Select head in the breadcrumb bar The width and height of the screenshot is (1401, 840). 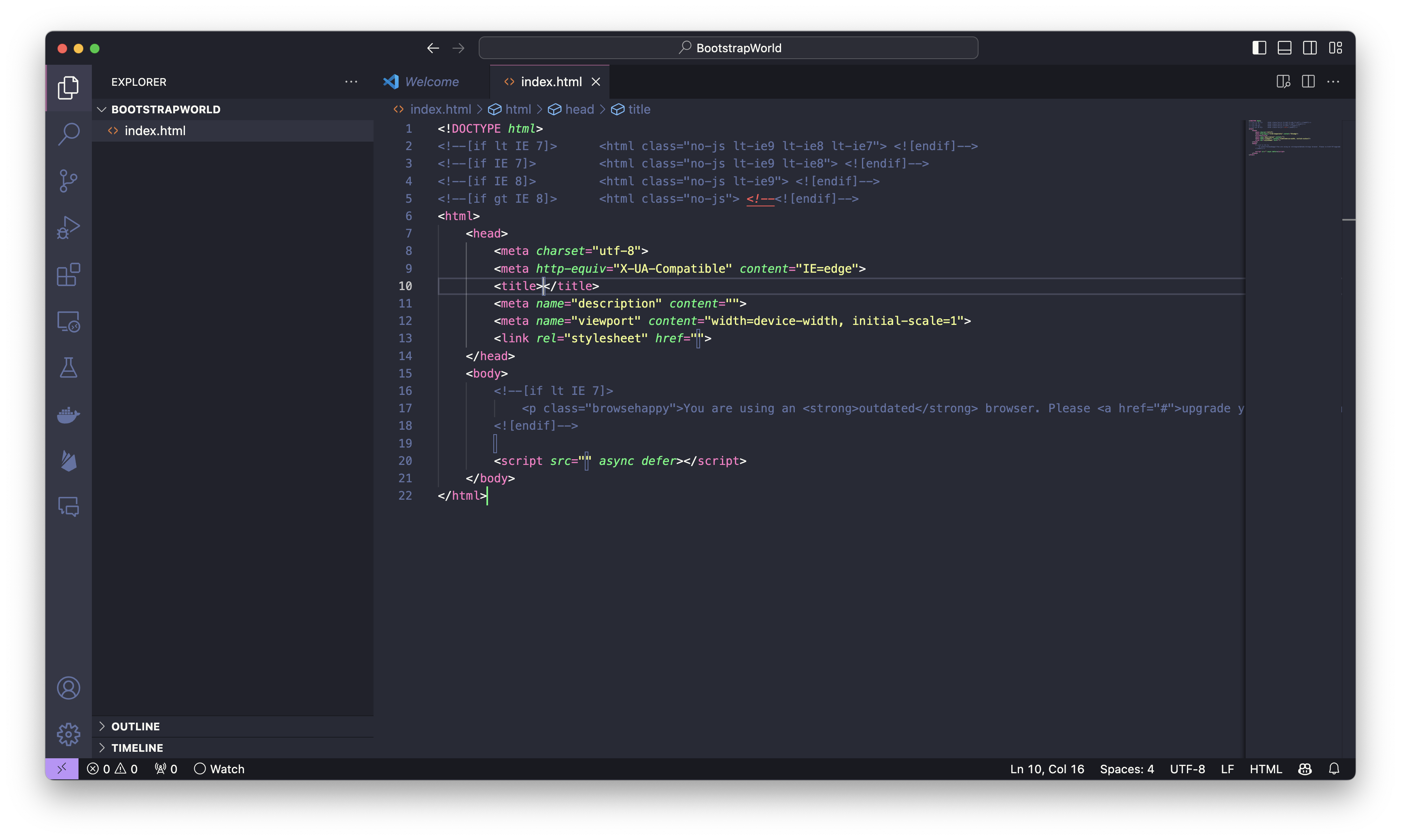coord(579,109)
